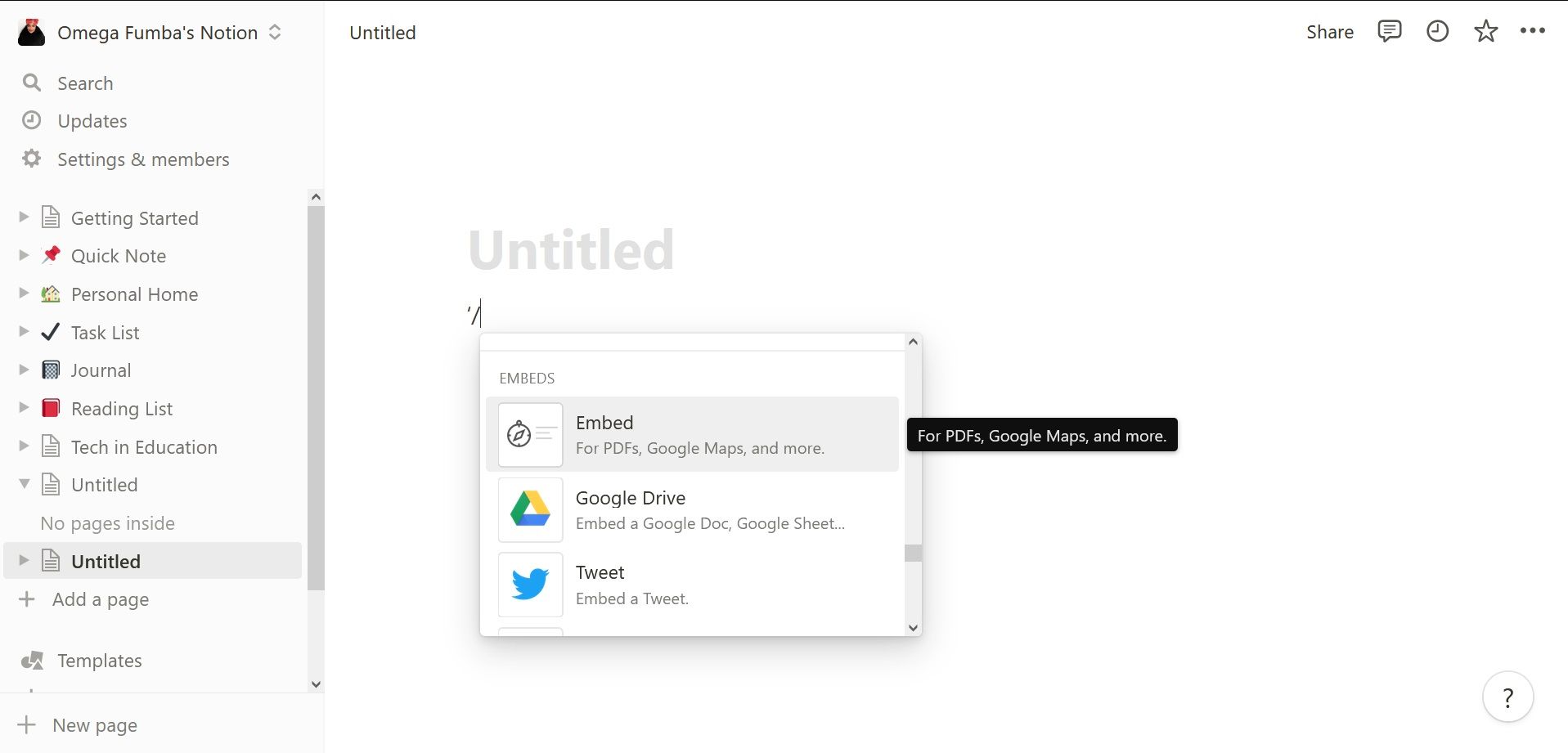Select the Google Drive embed option

692,509
